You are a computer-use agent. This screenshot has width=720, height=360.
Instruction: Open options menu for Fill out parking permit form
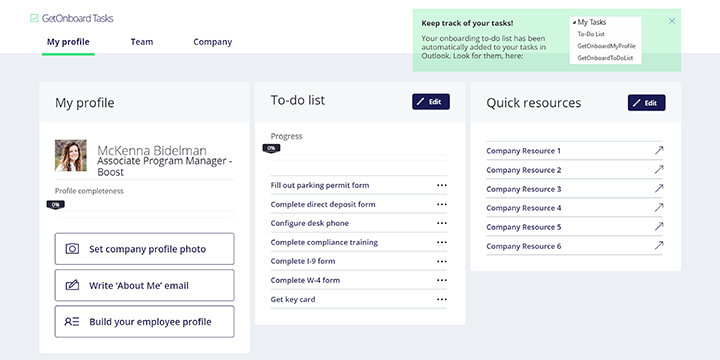pos(442,185)
